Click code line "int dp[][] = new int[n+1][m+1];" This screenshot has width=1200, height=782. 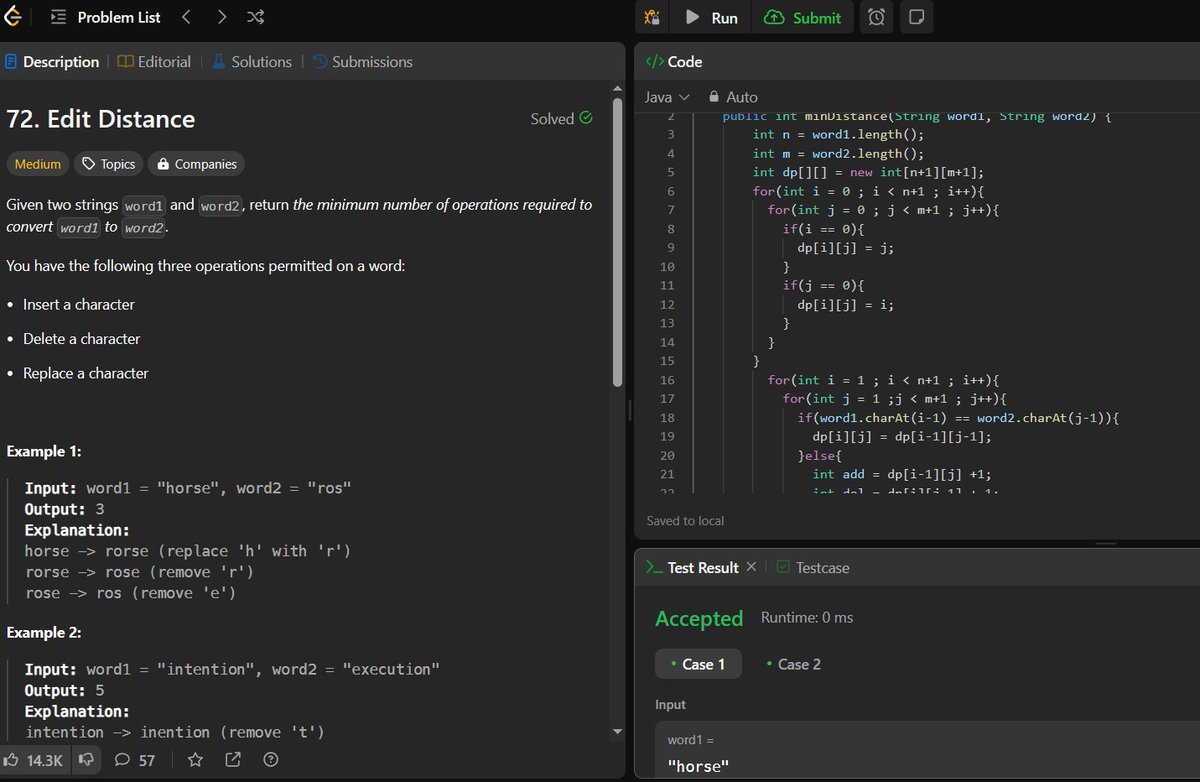click(869, 172)
